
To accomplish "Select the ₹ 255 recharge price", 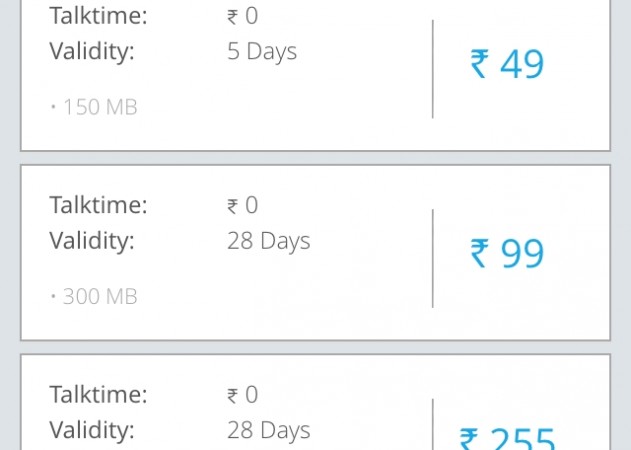I will (x=507, y=438).
